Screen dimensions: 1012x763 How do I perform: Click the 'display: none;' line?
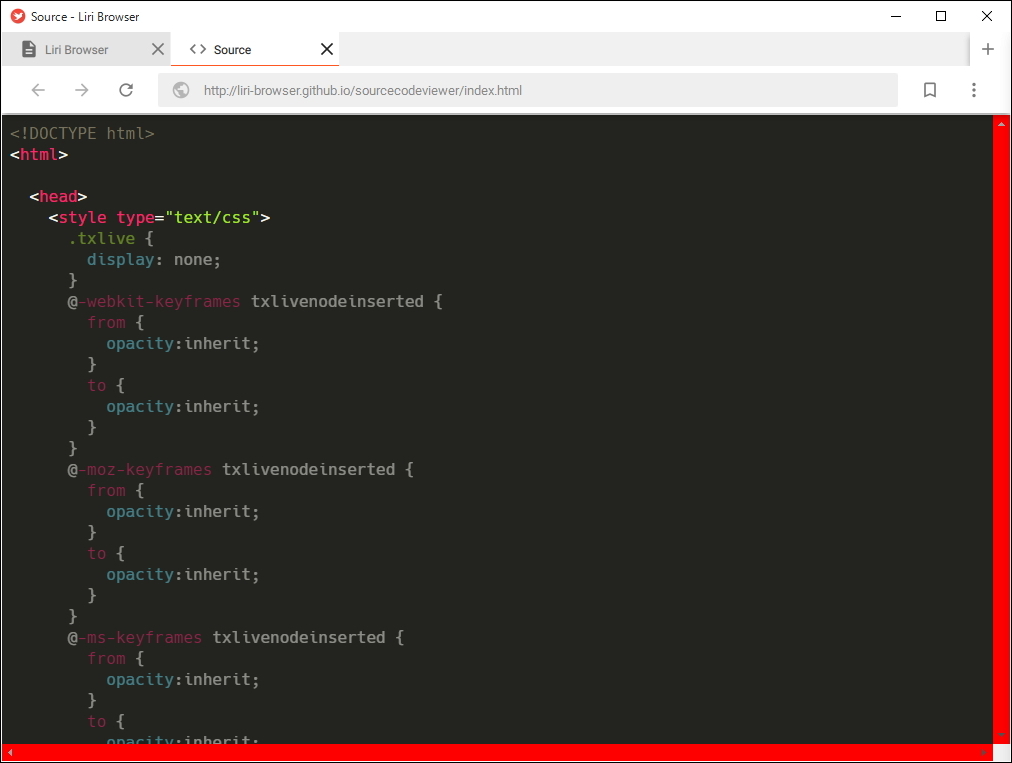click(x=154, y=259)
